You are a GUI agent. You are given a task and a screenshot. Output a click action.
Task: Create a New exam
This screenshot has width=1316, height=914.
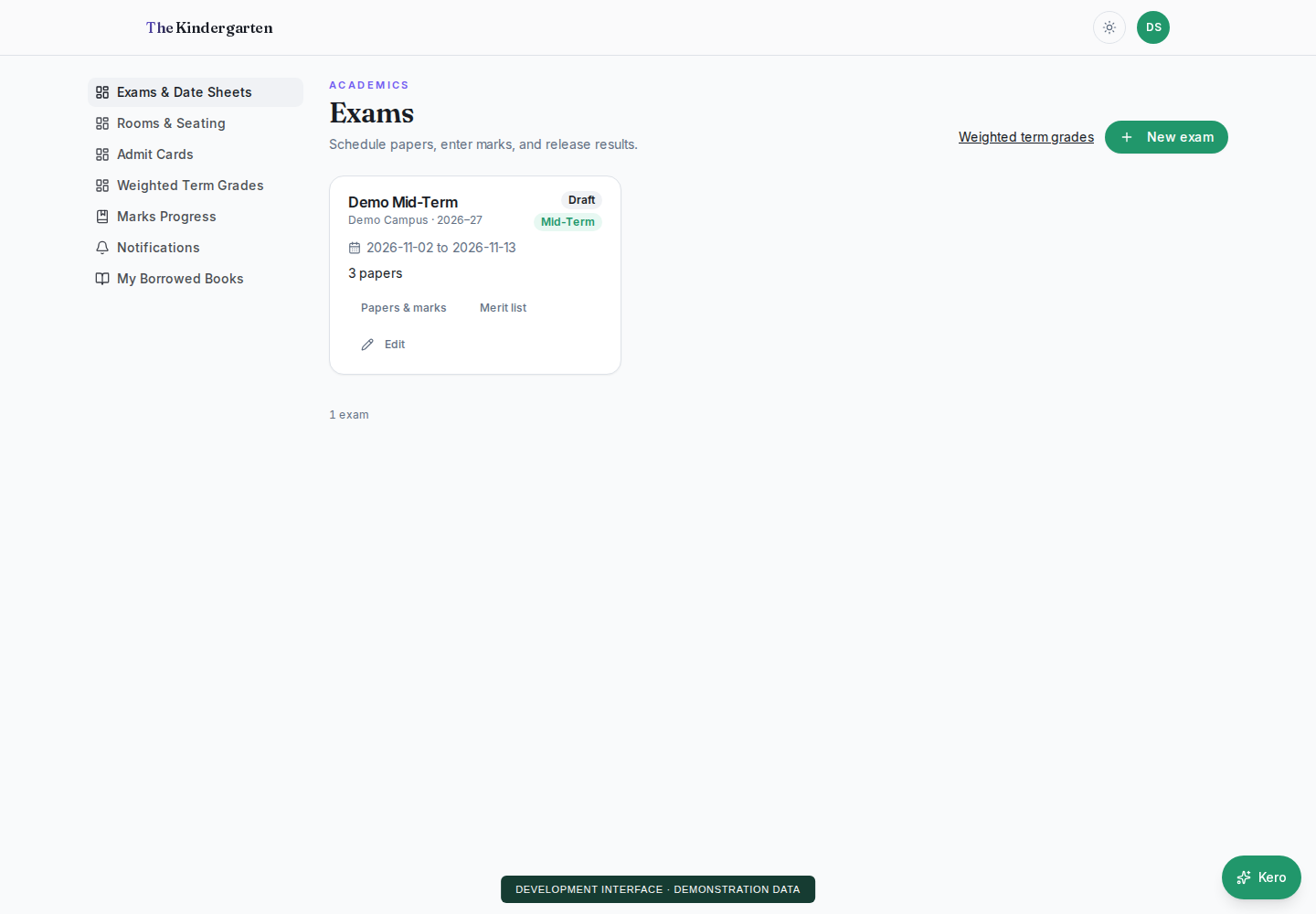click(1166, 137)
